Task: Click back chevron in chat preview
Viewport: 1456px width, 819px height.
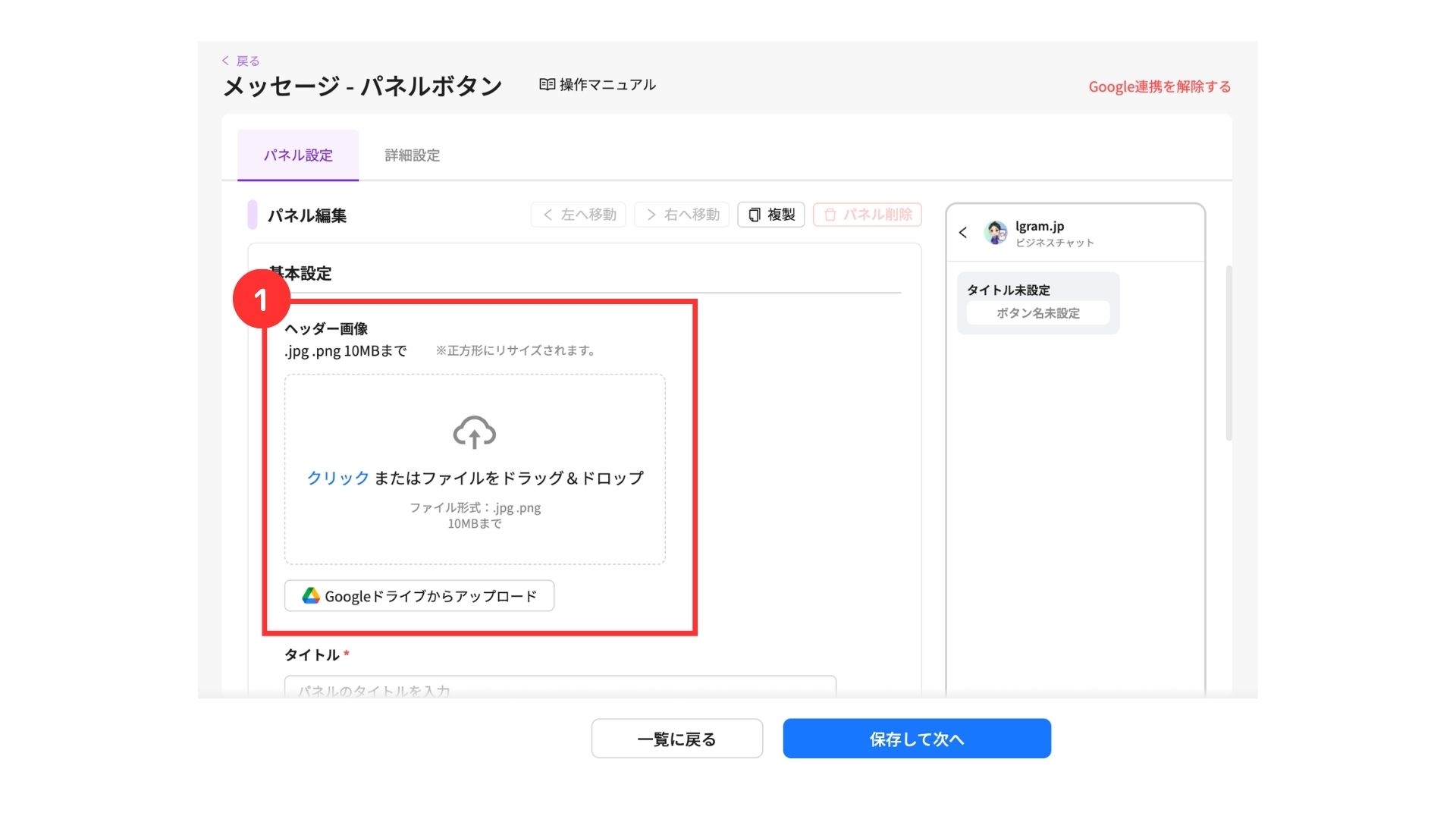Action: (x=963, y=233)
